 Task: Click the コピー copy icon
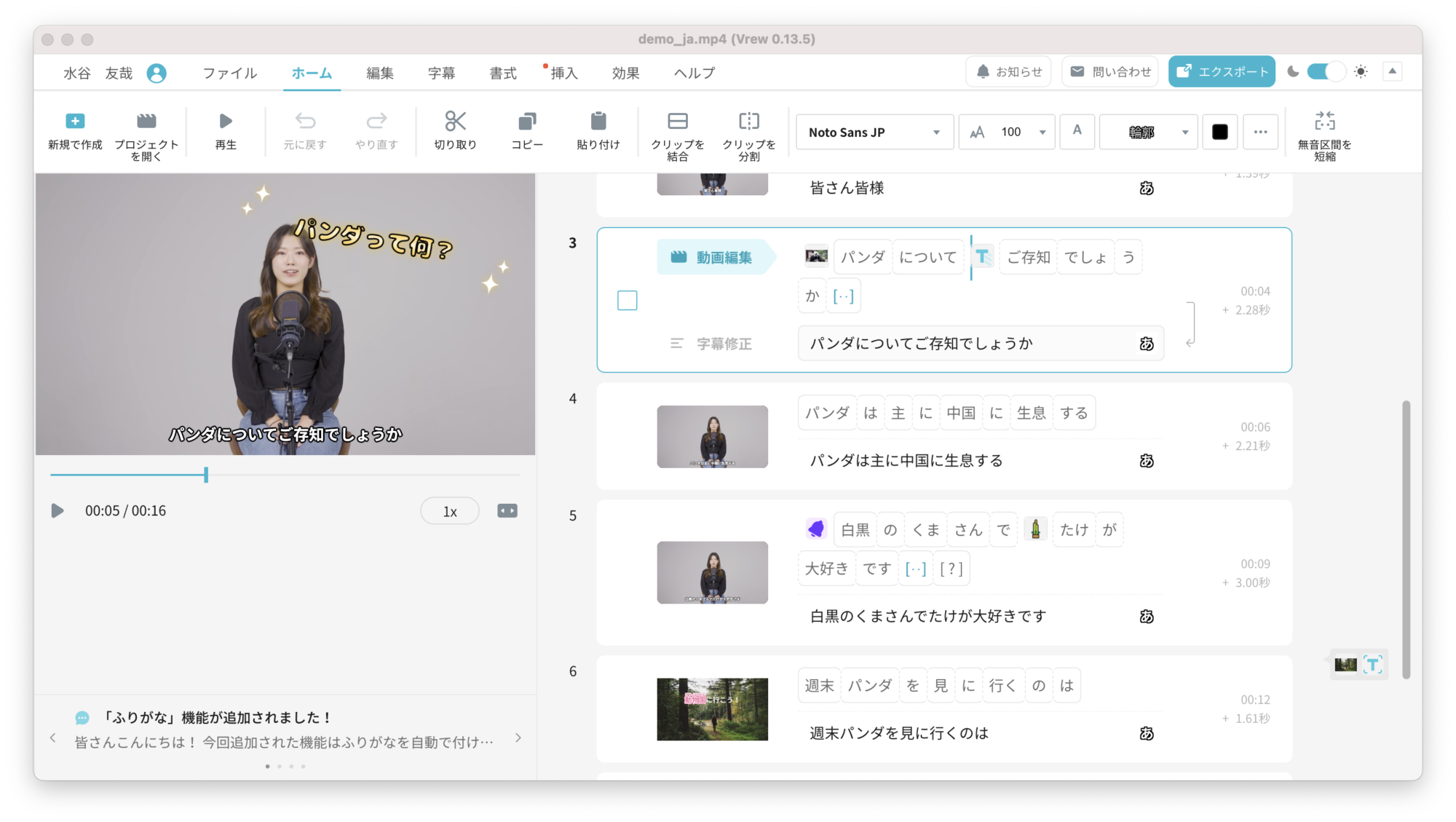pyautogui.click(x=527, y=121)
